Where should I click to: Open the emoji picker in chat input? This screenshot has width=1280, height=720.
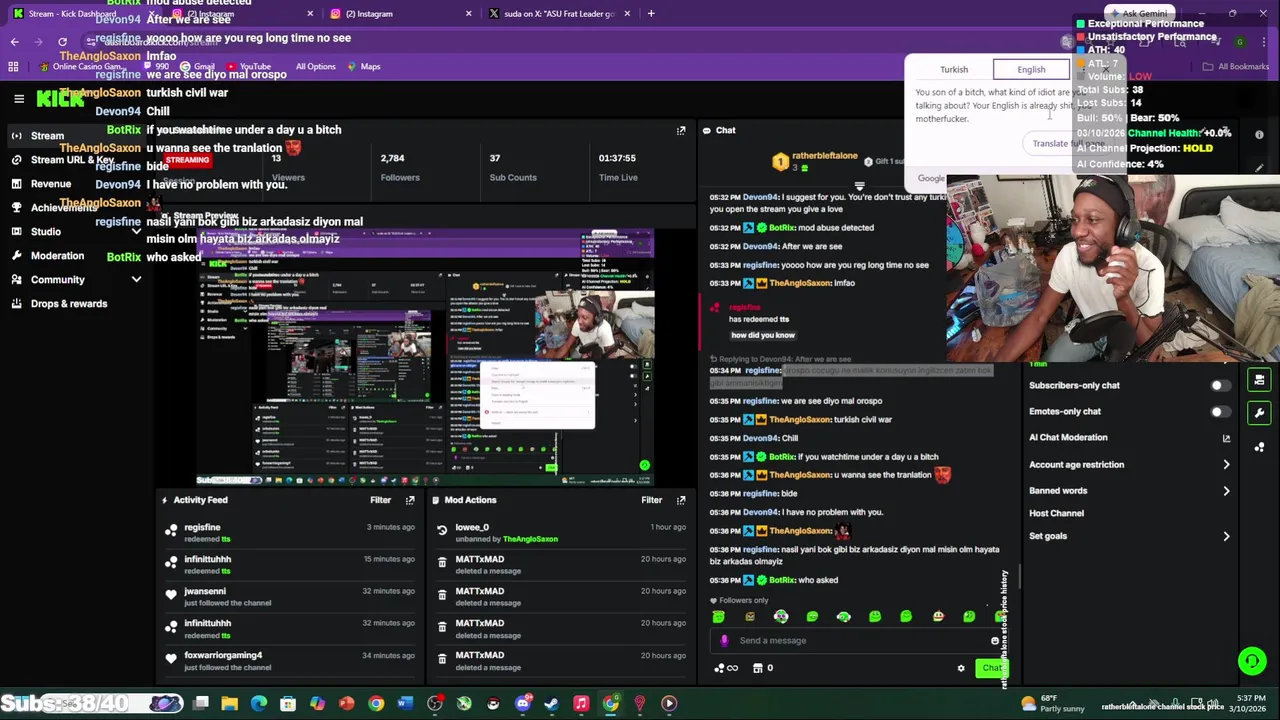coord(995,641)
